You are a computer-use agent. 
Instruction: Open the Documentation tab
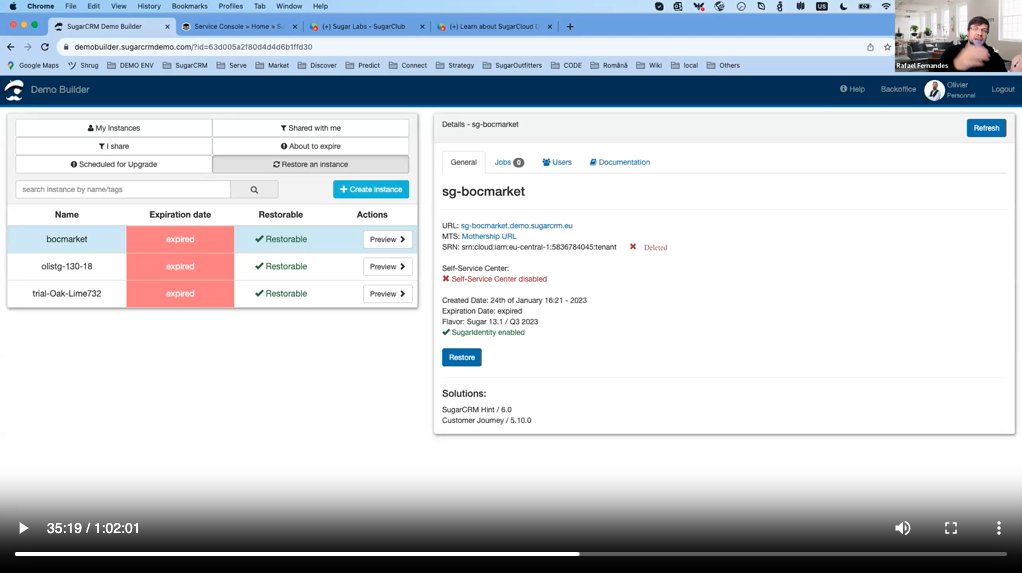[x=619, y=162]
